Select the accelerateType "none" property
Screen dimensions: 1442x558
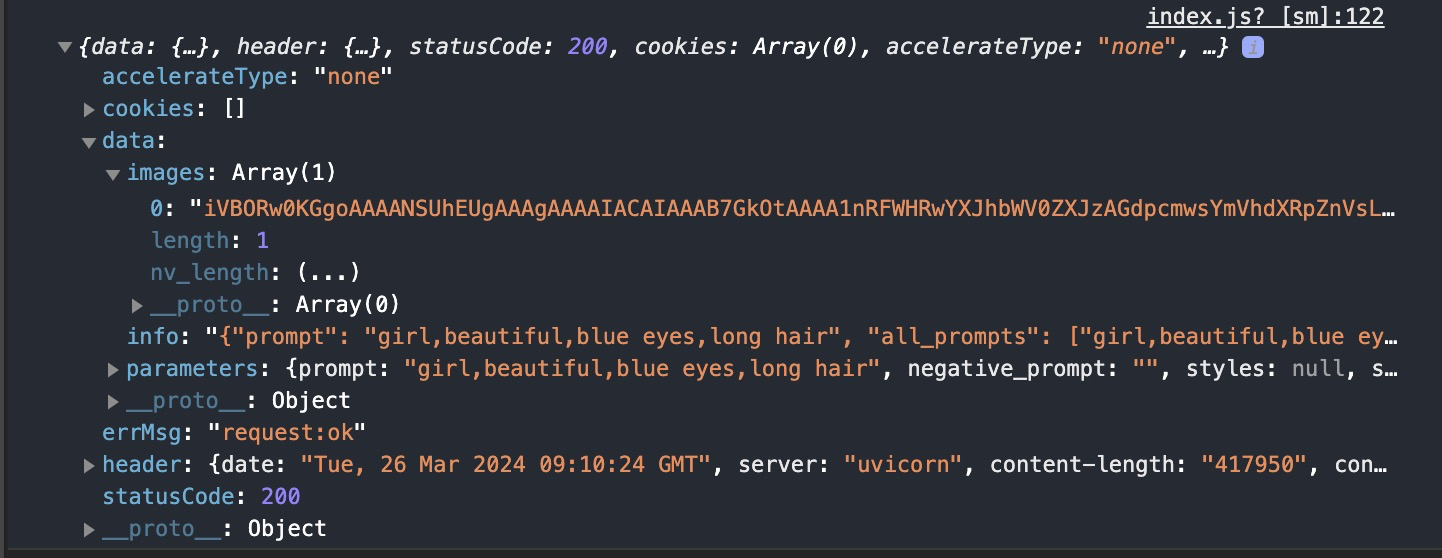(248, 77)
